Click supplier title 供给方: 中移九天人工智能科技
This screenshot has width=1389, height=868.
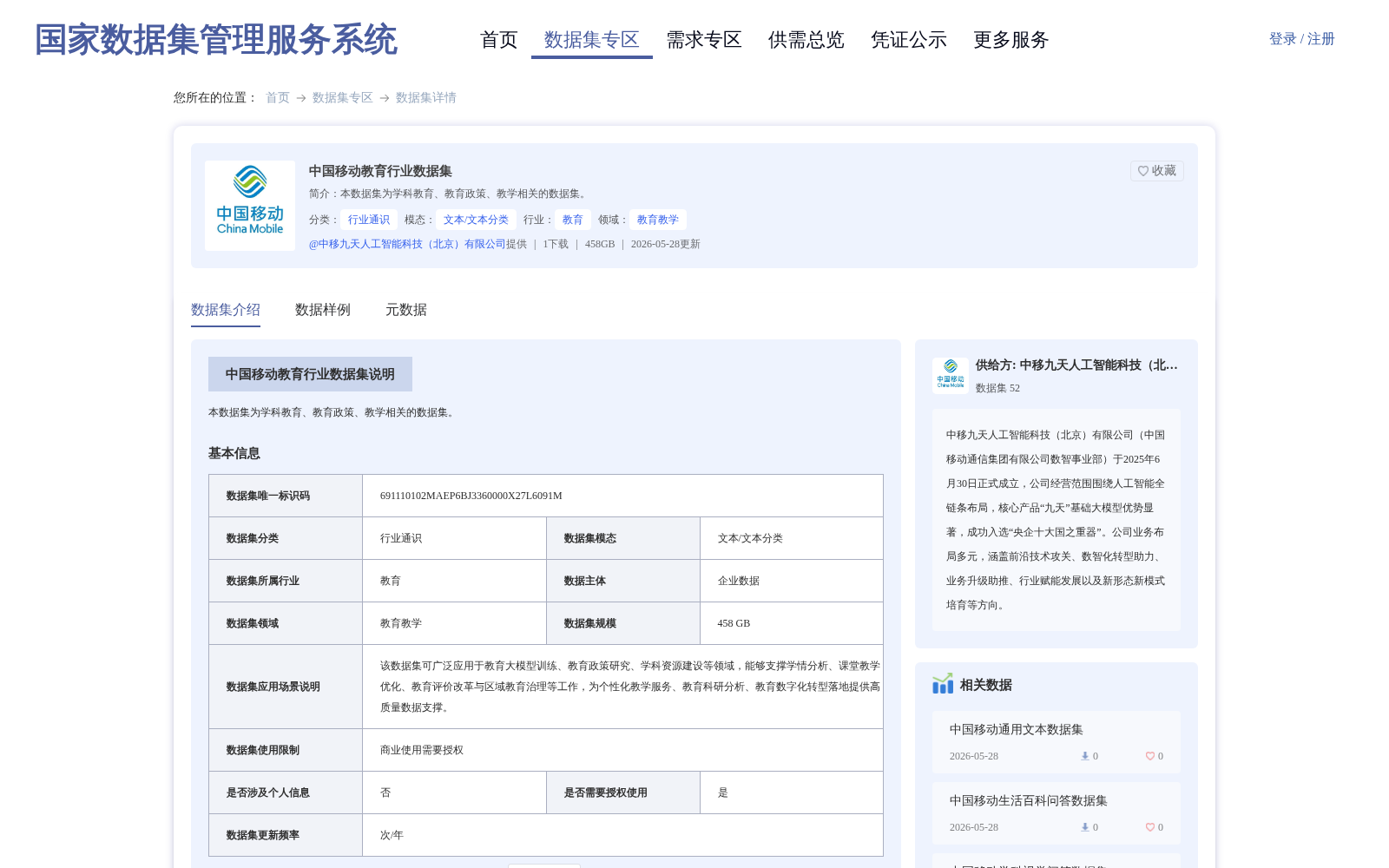[x=1076, y=365]
